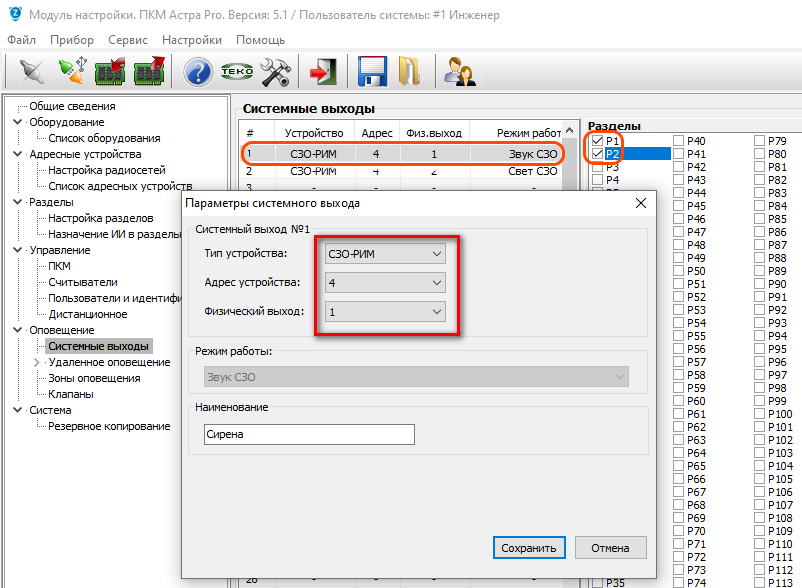Click the TEKO logo toolbar icon
Image resolution: width=802 pixels, height=588 pixels.
(237, 72)
